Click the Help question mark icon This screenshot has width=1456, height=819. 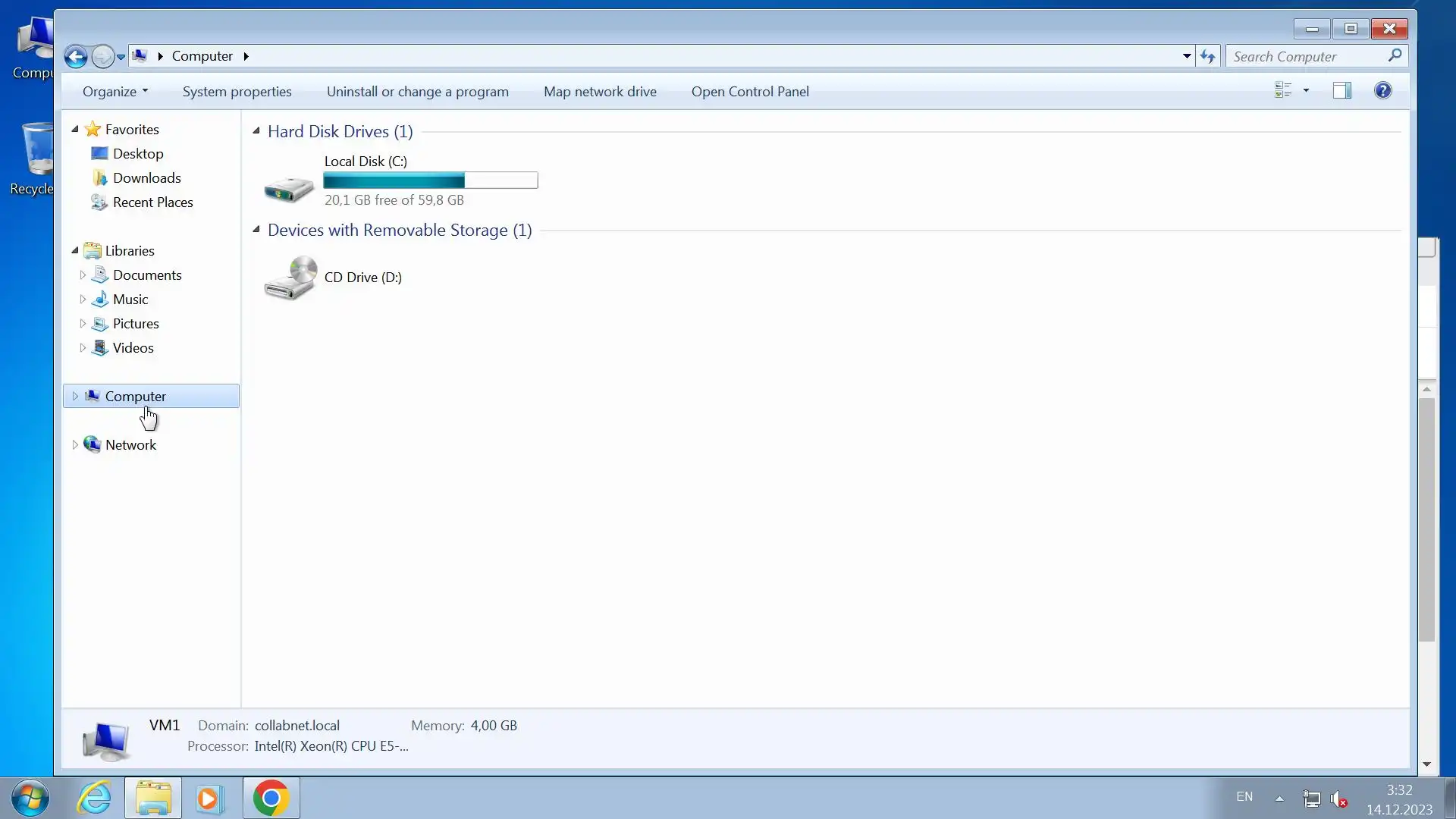(x=1382, y=91)
